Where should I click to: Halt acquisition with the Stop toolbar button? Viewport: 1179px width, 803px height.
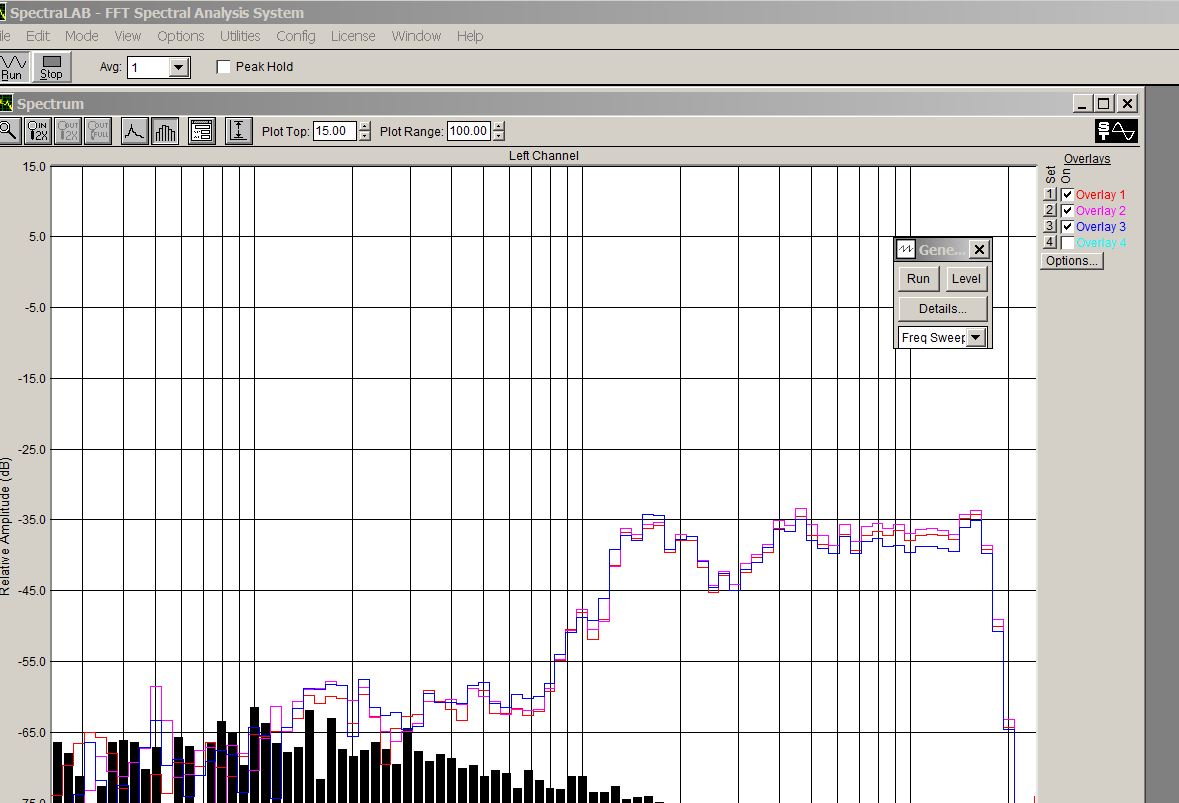[52, 67]
